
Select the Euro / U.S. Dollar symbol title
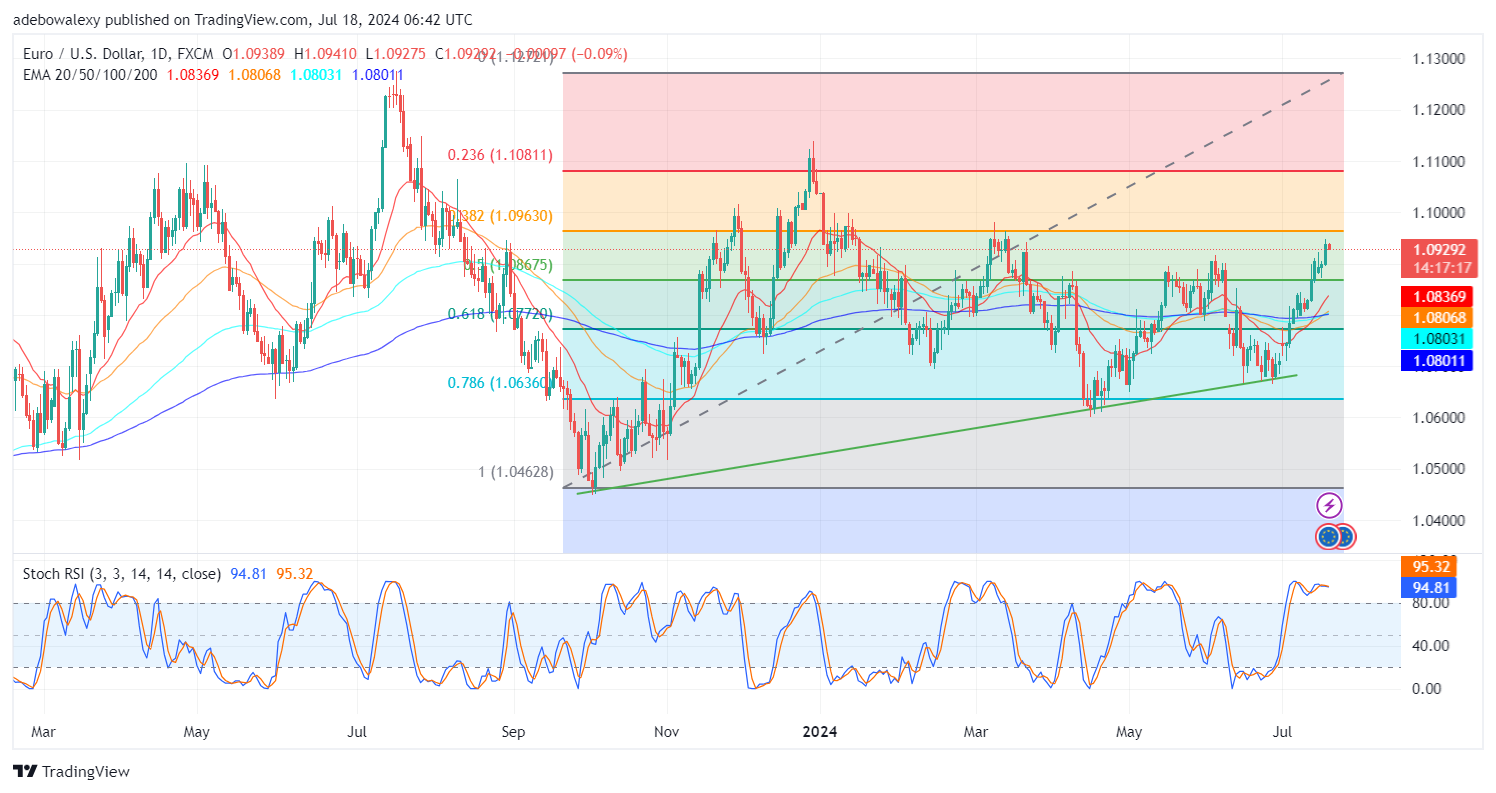[83, 54]
